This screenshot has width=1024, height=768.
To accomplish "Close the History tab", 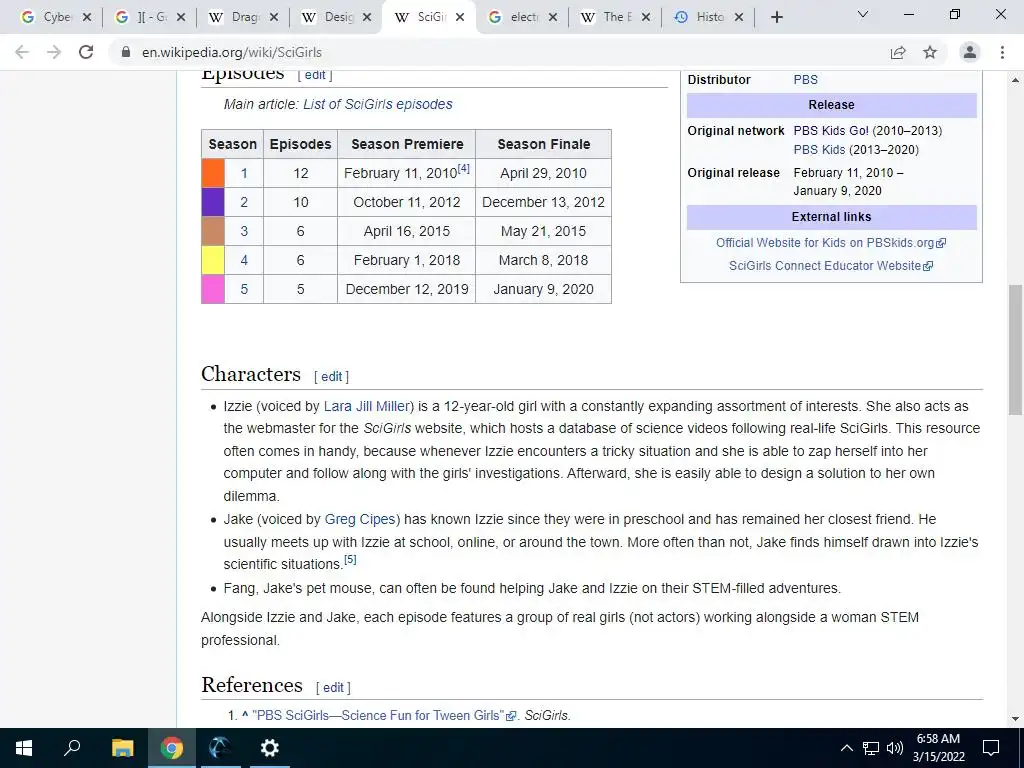I will click(739, 18).
